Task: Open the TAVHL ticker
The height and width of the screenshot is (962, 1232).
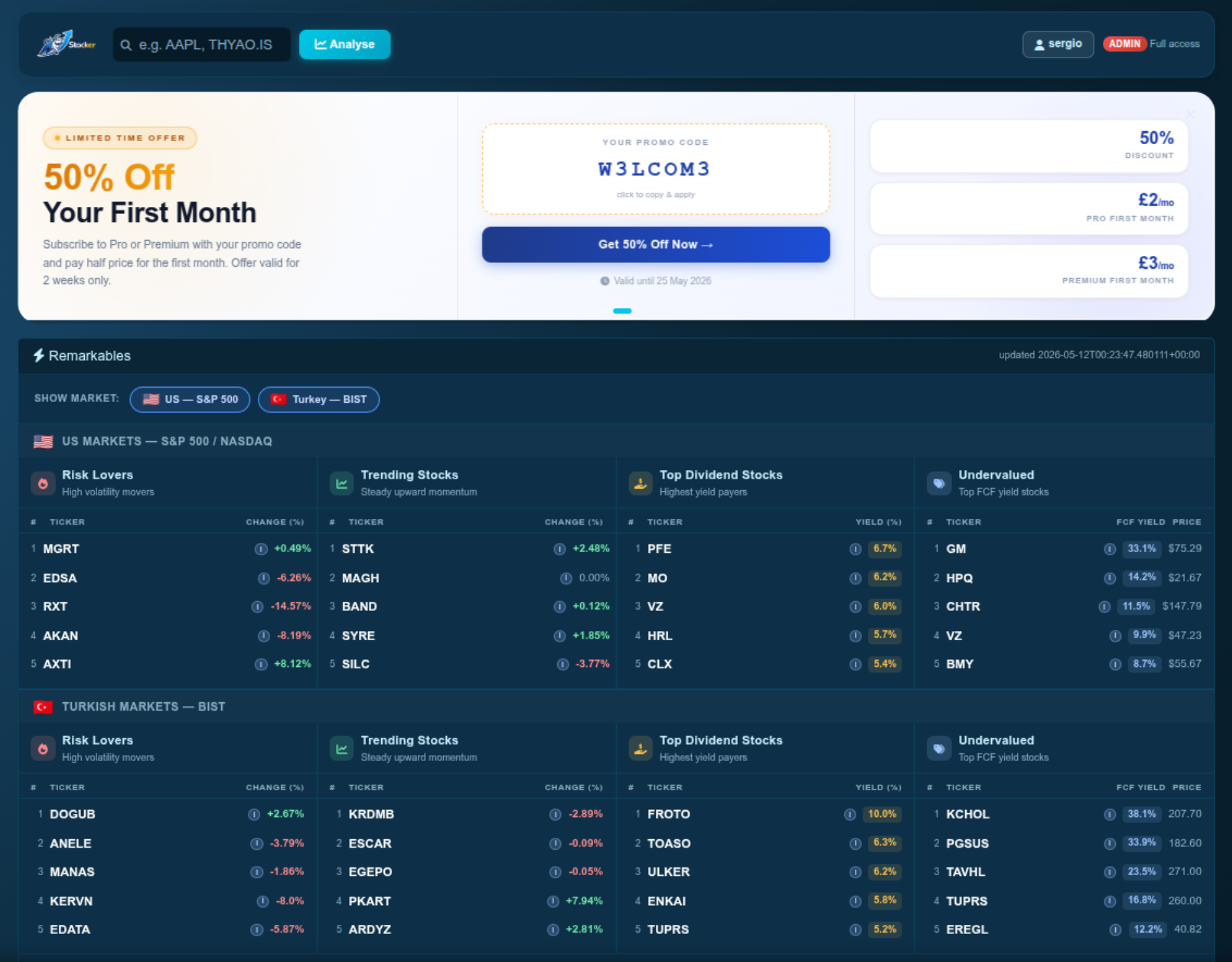Action: click(x=966, y=873)
